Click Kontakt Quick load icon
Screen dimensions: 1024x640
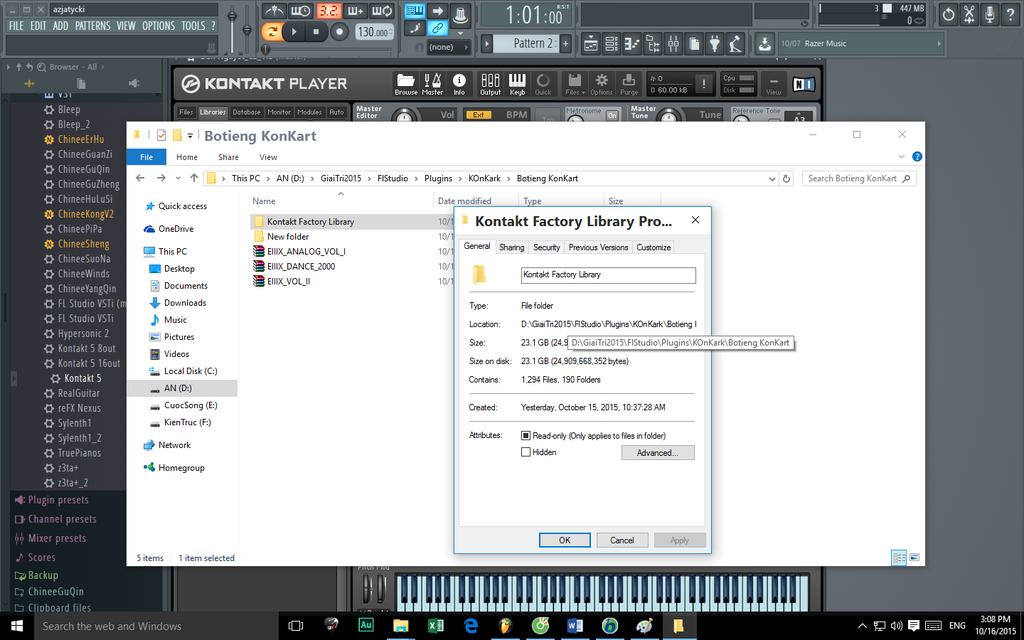(x=543, y=84)
